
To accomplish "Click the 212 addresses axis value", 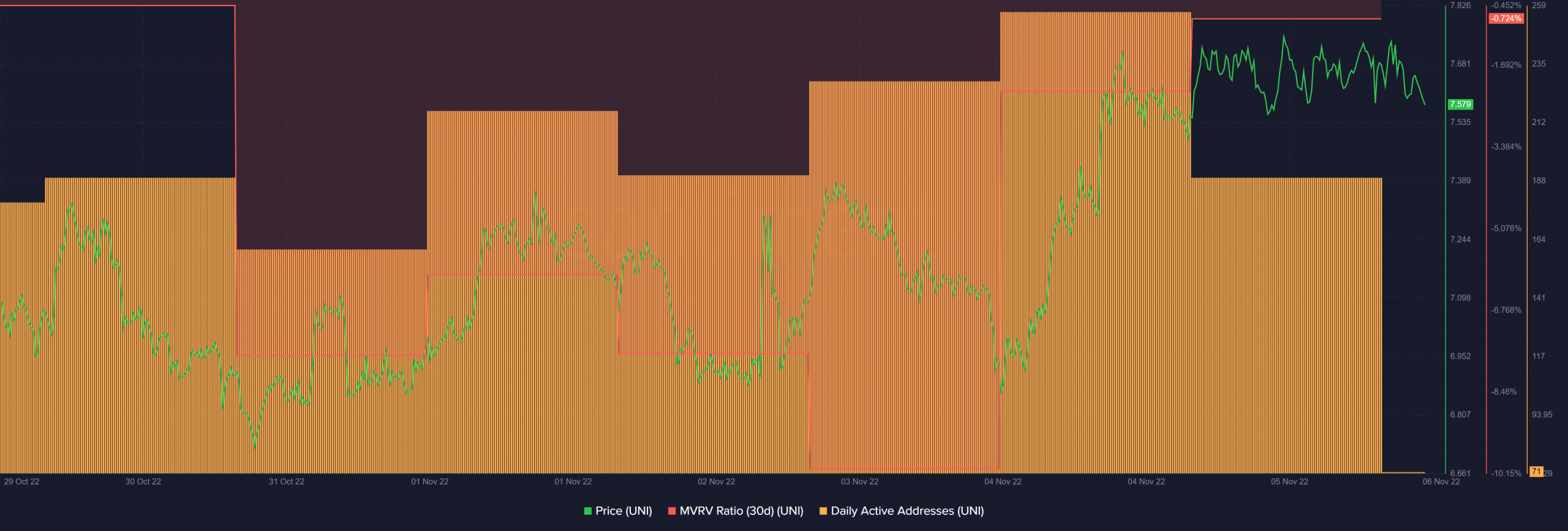I will pos(1539,122).
